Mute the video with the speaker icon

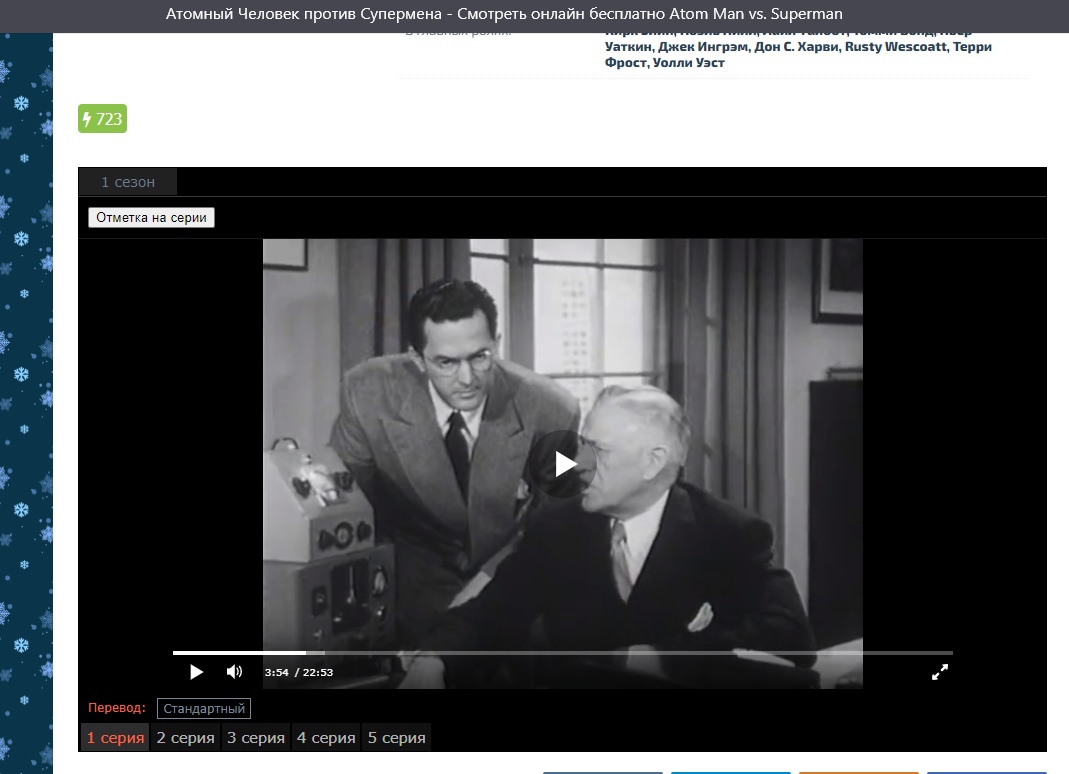(x=234, y=672)
